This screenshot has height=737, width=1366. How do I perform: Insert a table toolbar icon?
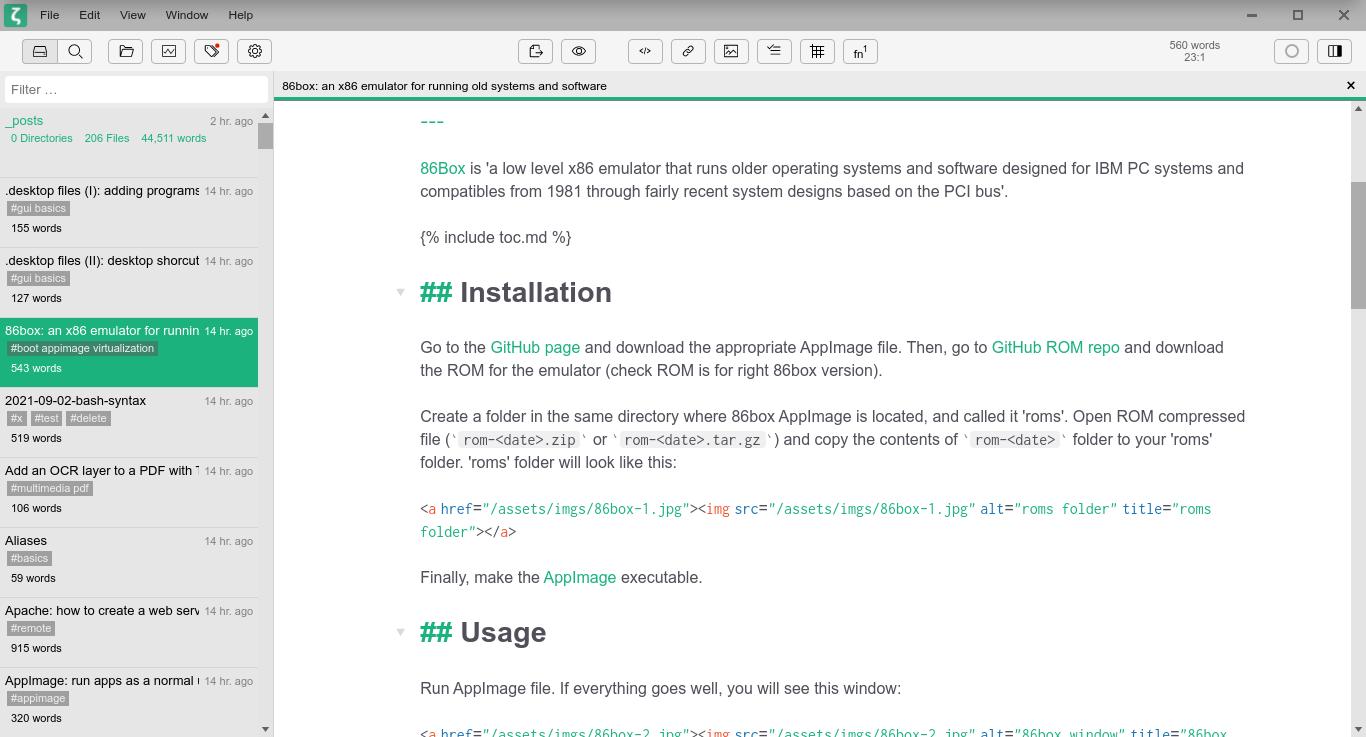(817, 51)
